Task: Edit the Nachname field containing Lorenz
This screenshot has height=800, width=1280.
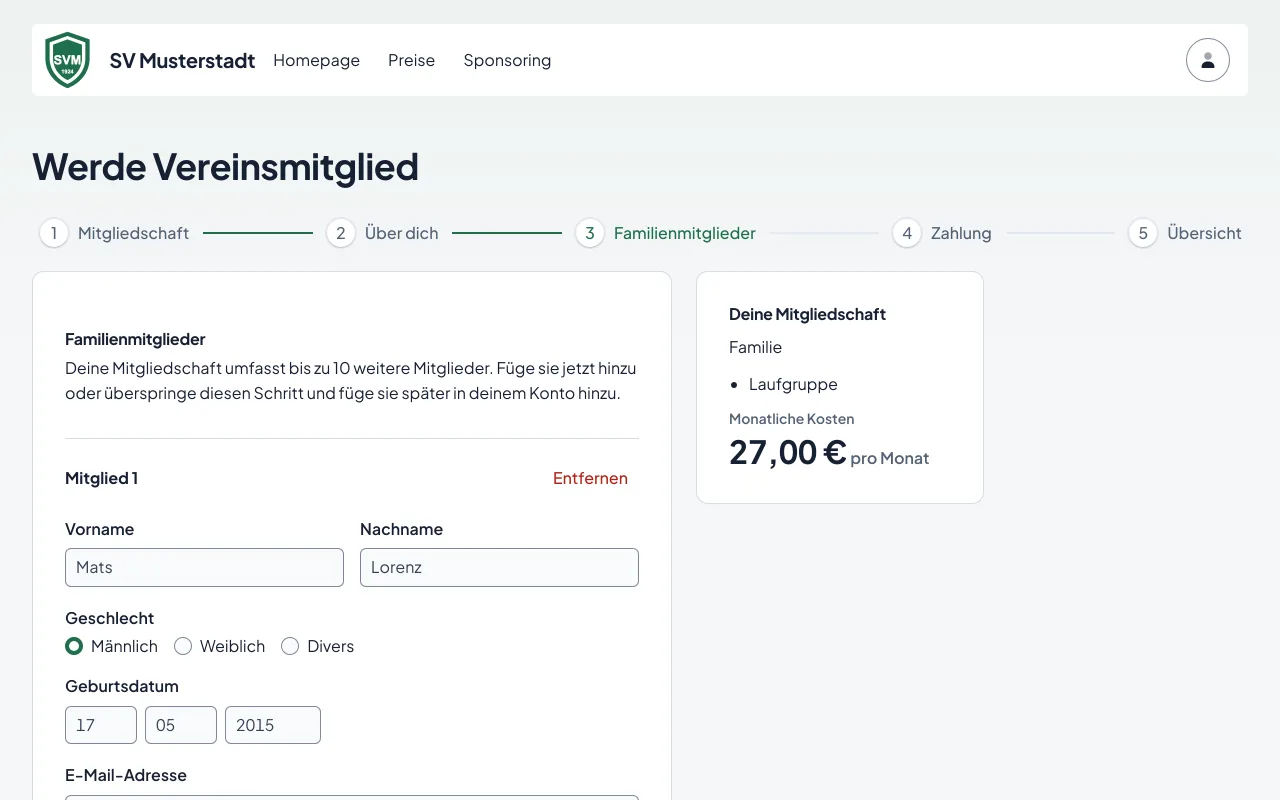Action: (499, 567)
